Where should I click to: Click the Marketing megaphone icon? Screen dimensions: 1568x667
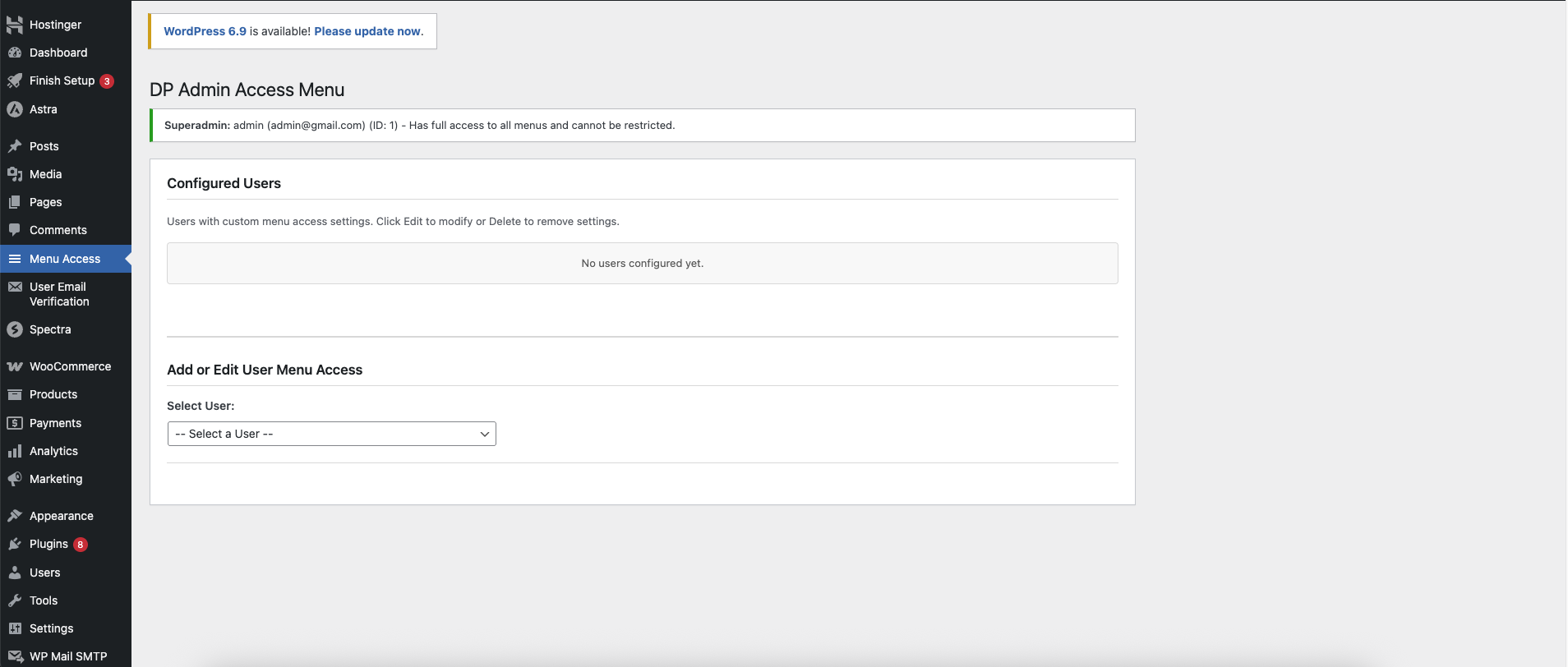[x=15, y=479]
